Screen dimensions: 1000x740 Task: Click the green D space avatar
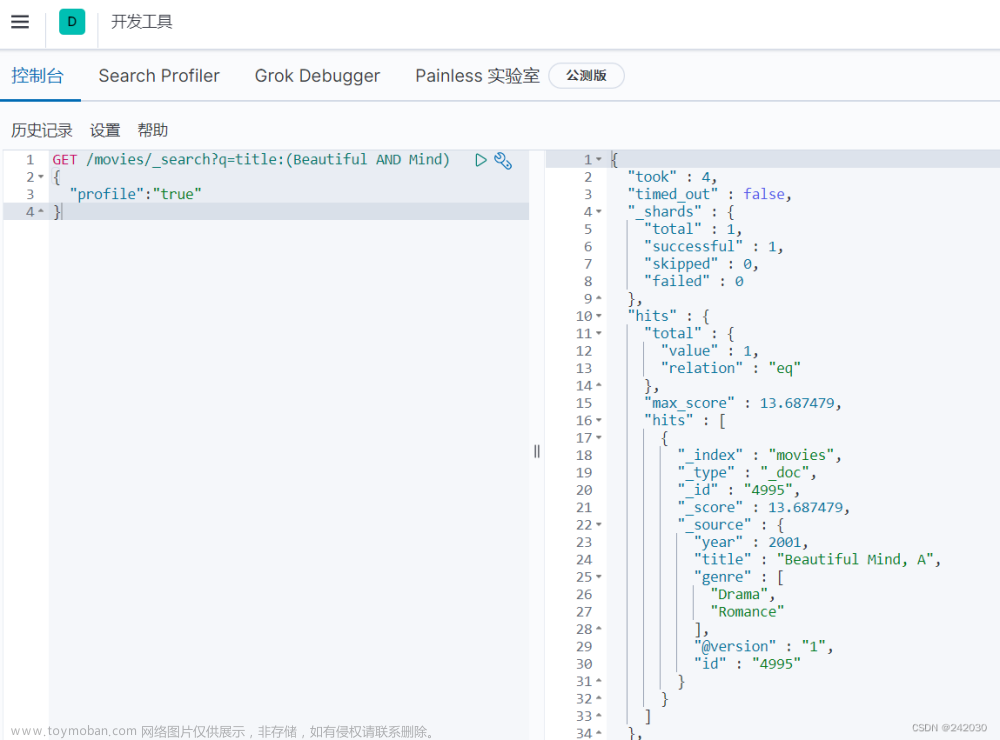tap(72, 22)
